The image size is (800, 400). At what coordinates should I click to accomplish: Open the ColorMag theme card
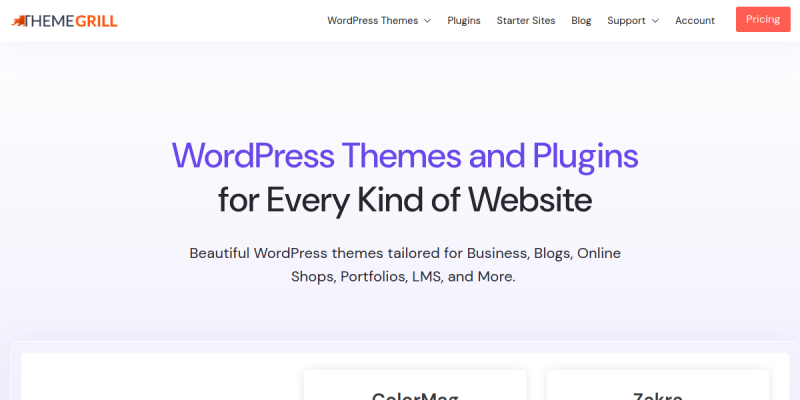tap(415, 385)
